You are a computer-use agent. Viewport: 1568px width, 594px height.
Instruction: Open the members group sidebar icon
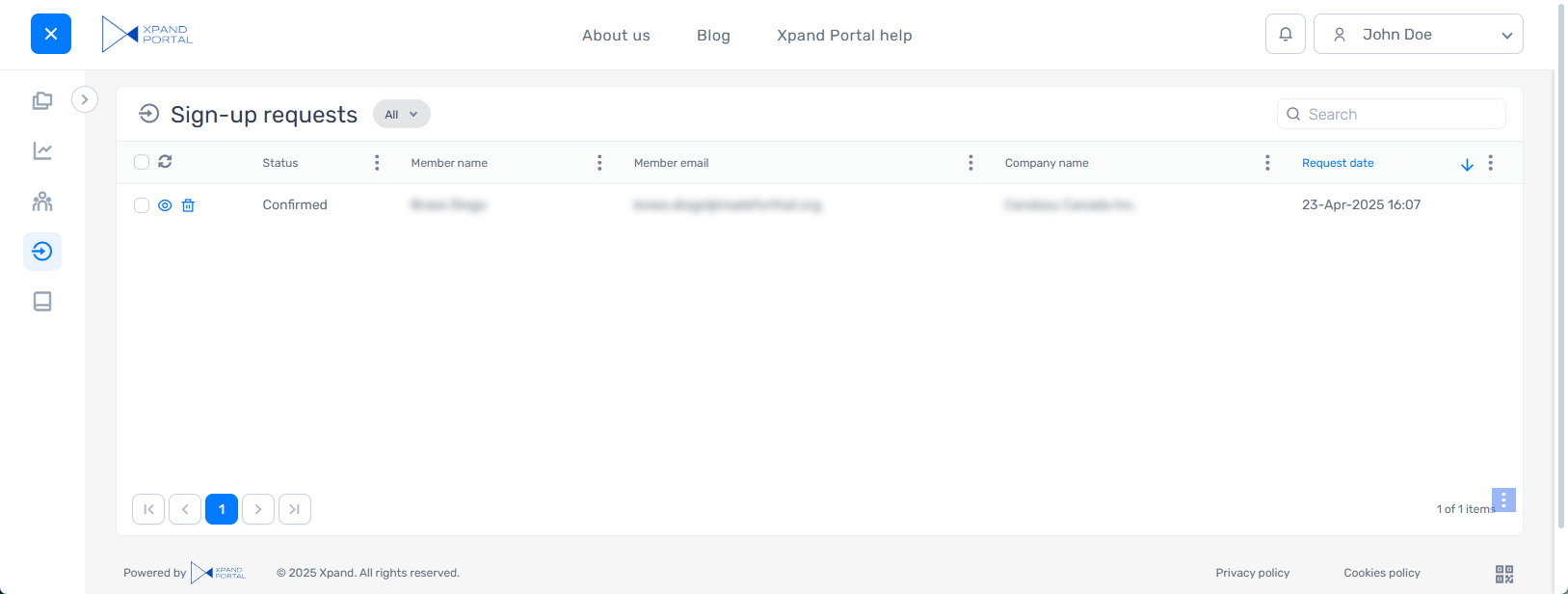tap(42, 202)
